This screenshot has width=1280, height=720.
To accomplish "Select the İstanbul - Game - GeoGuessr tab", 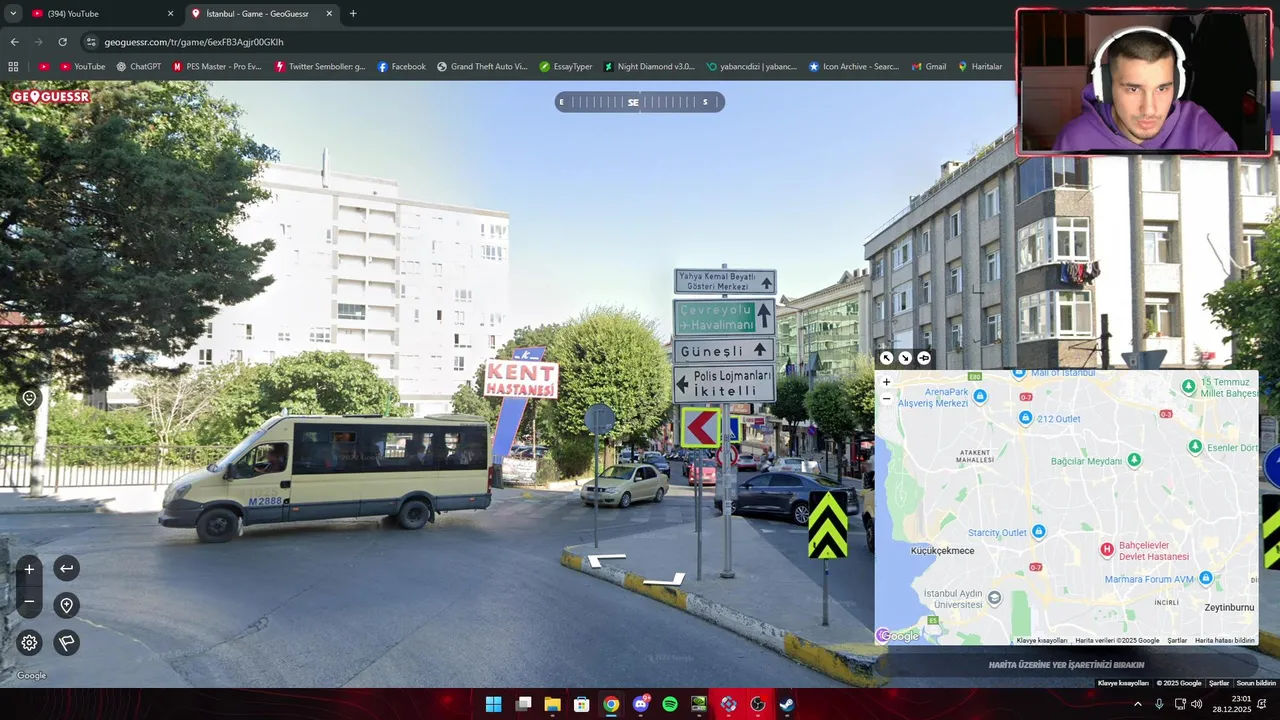I will pyautogui.click(x=260, y=14).
